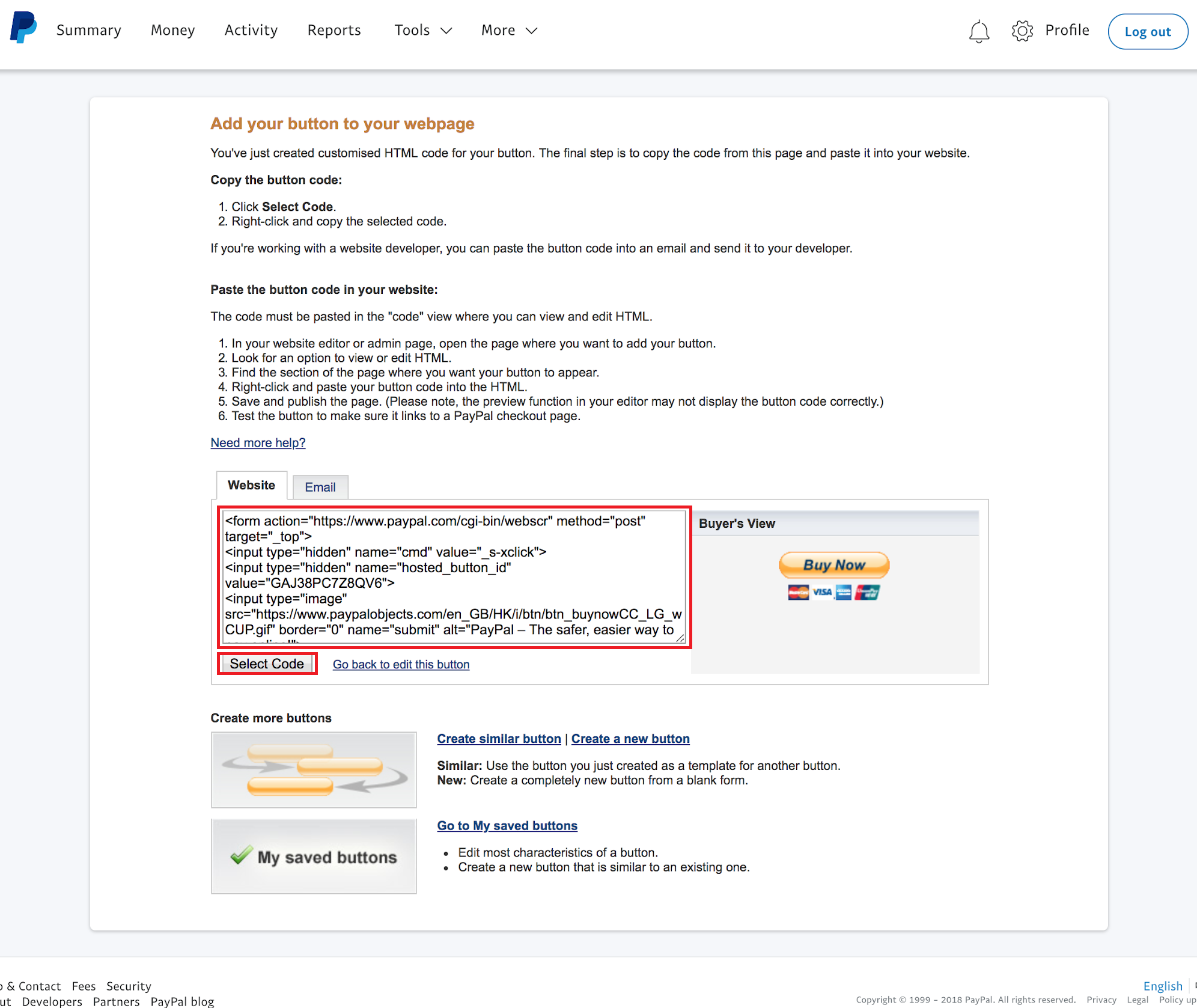Click the green checkmark in My saved buttons

click(241, 855)
